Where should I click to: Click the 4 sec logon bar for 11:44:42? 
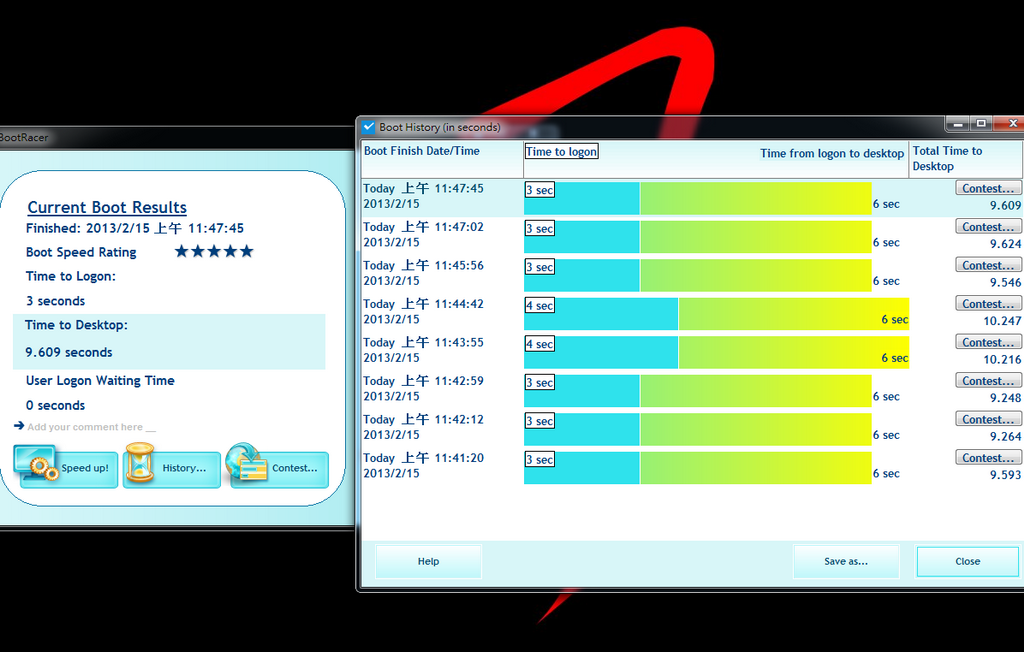tap(601, 314)
